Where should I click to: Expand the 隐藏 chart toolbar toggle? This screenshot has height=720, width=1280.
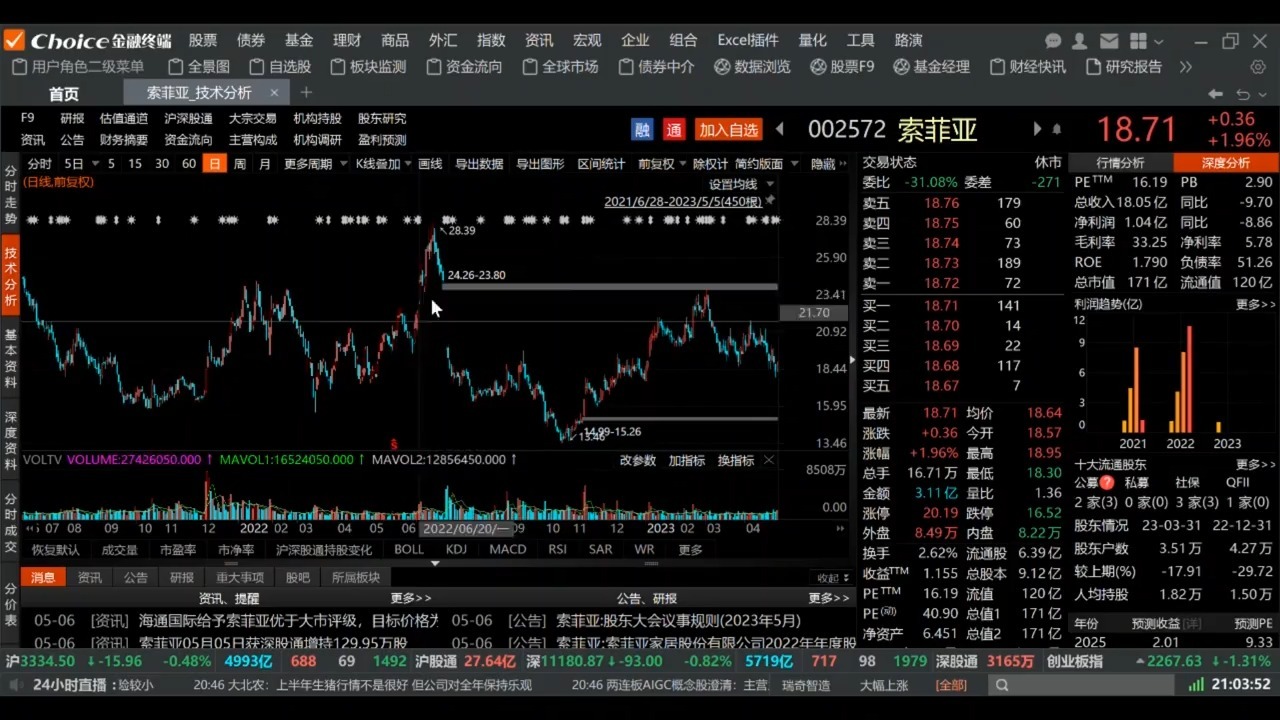pyautogui.click(x=828, y=164)
